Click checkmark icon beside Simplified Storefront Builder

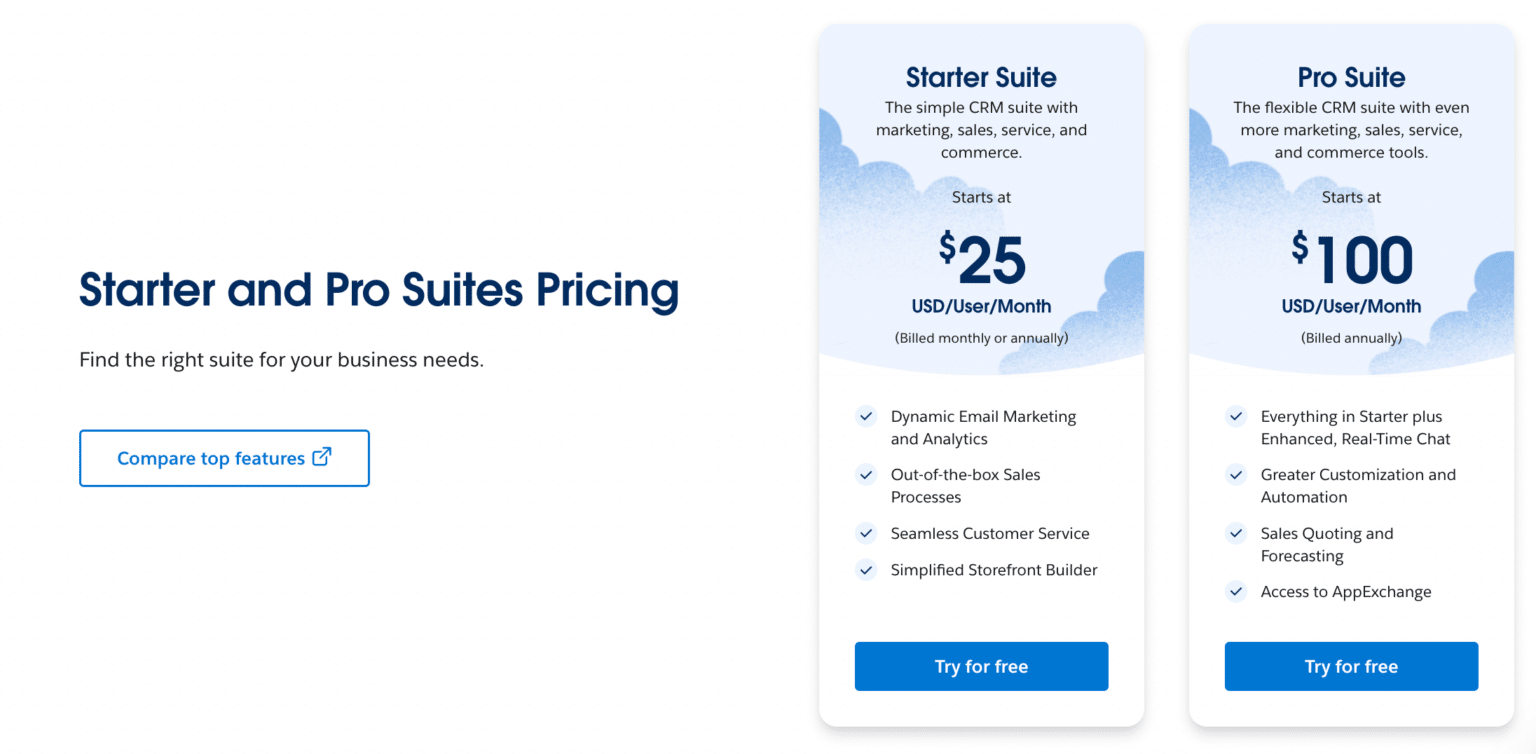(865, 570)
